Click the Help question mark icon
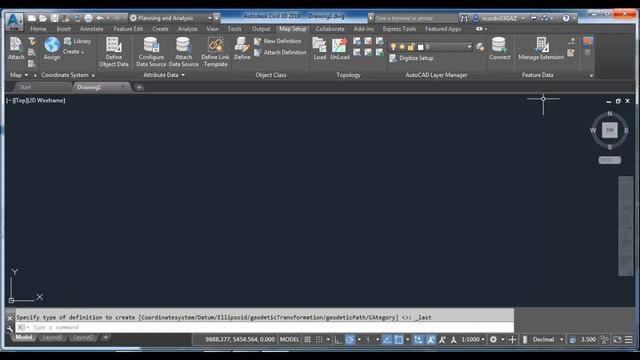The height and width of the screenshot is (360, 640). tap(566, 18)
